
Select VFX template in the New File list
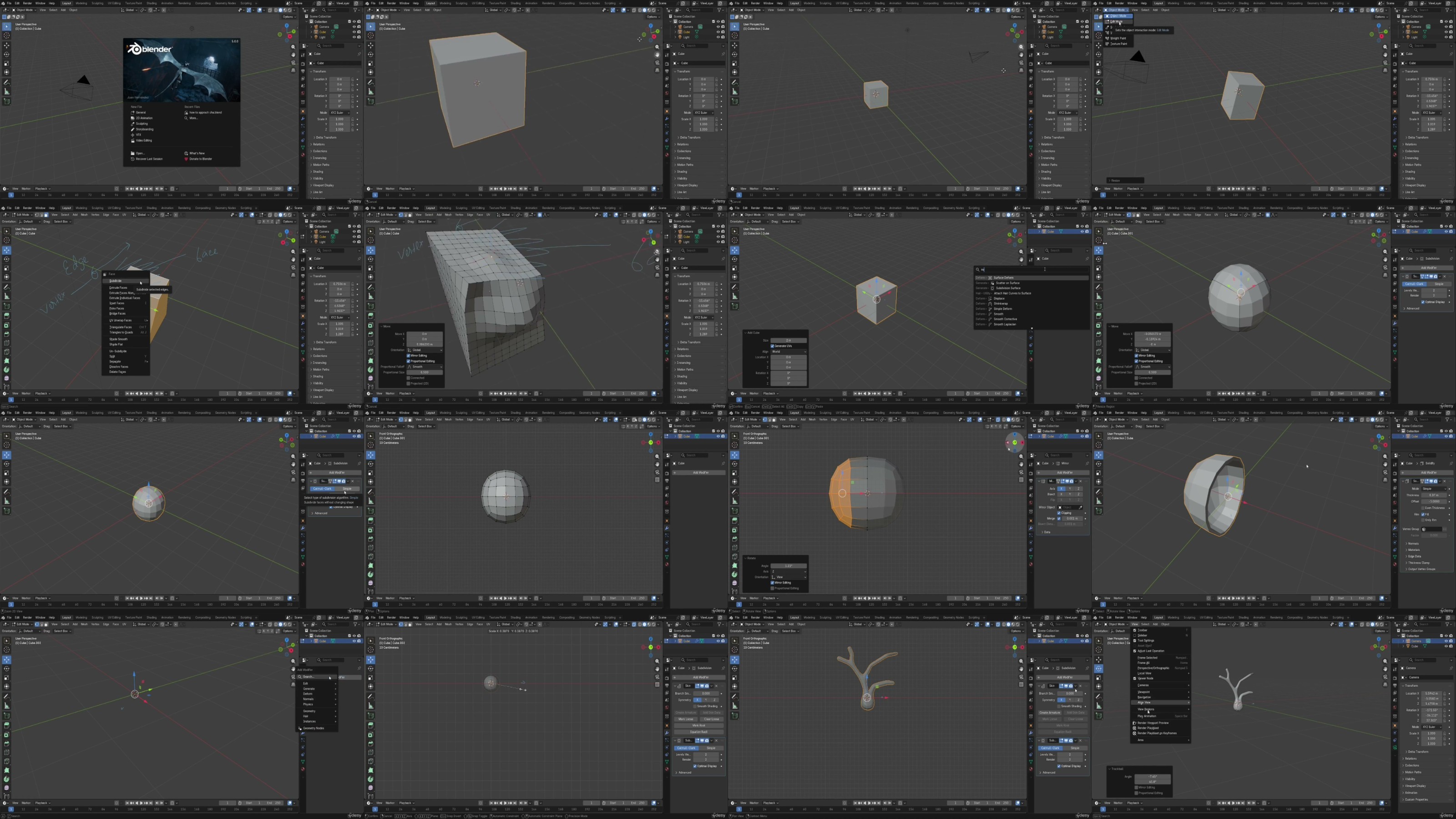tap(138, 135)
